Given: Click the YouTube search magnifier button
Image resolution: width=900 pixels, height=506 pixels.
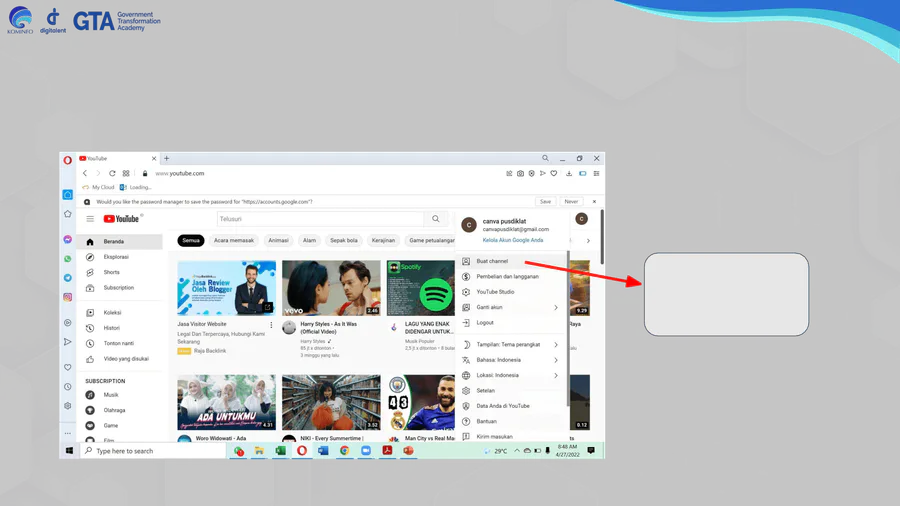Looking at the screenshot, I should 436,219.
